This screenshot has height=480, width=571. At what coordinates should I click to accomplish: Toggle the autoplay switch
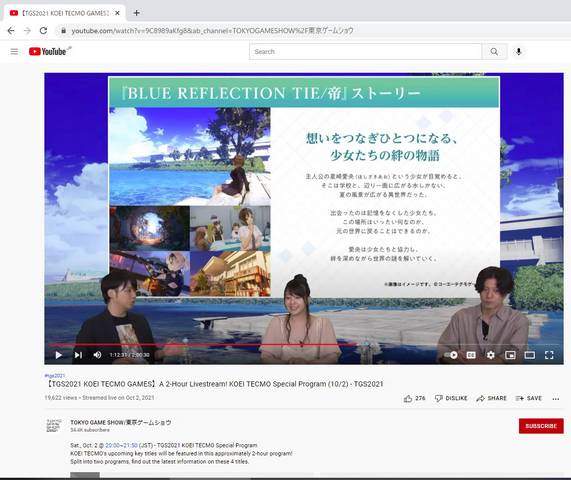(452, 355)
